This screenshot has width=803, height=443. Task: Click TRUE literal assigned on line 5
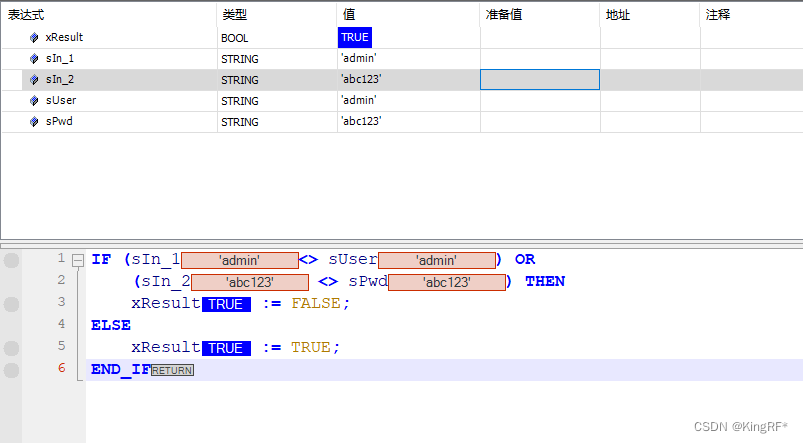pyautogui.click(x=310, y=348)
